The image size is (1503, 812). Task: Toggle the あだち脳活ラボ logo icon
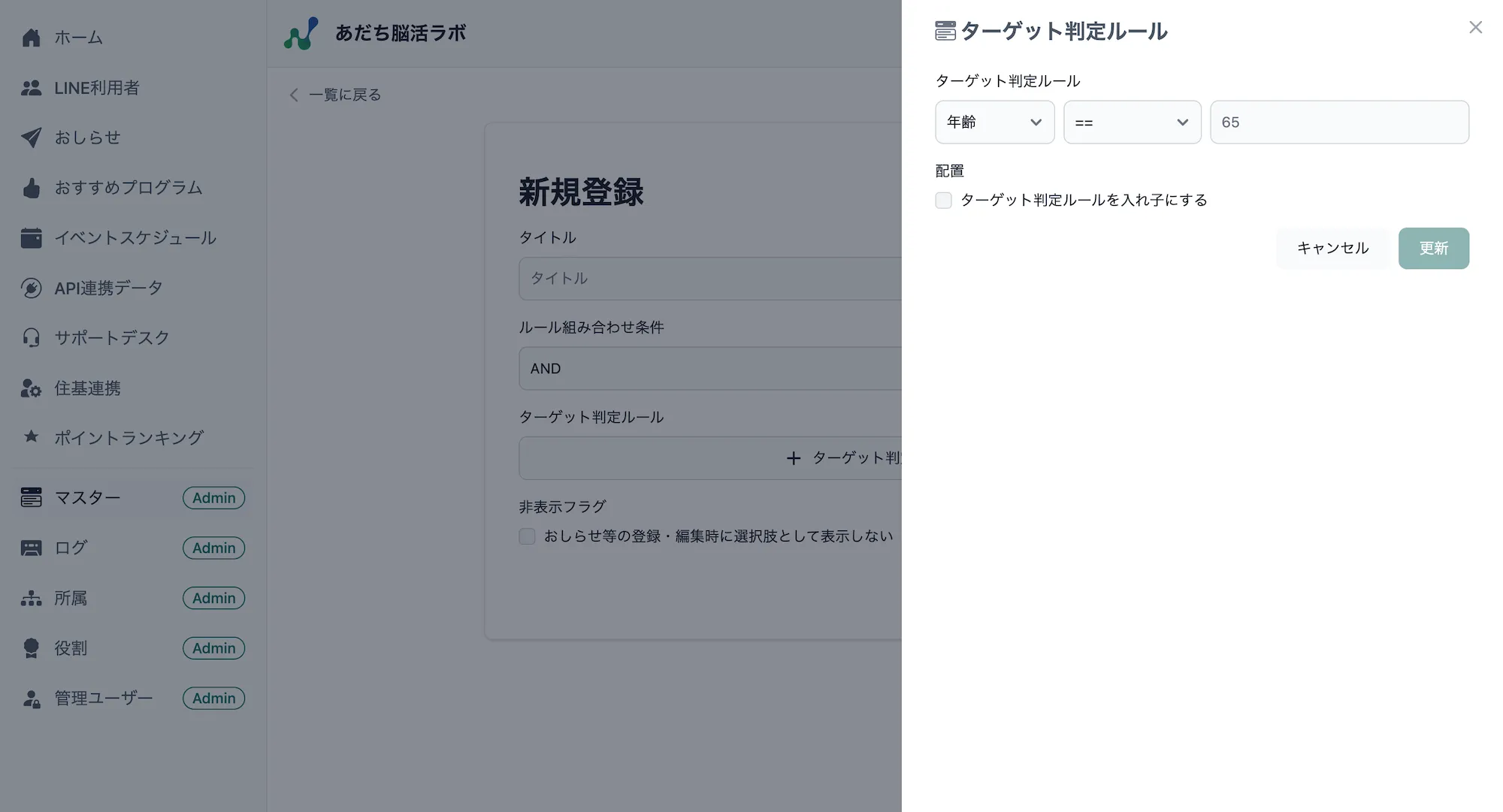(300, 32)
